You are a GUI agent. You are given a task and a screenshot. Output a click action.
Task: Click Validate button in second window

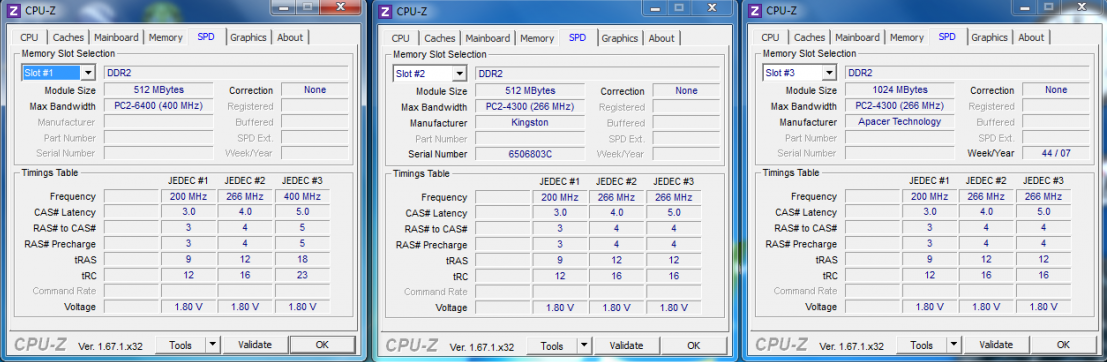tap(626, 346)
